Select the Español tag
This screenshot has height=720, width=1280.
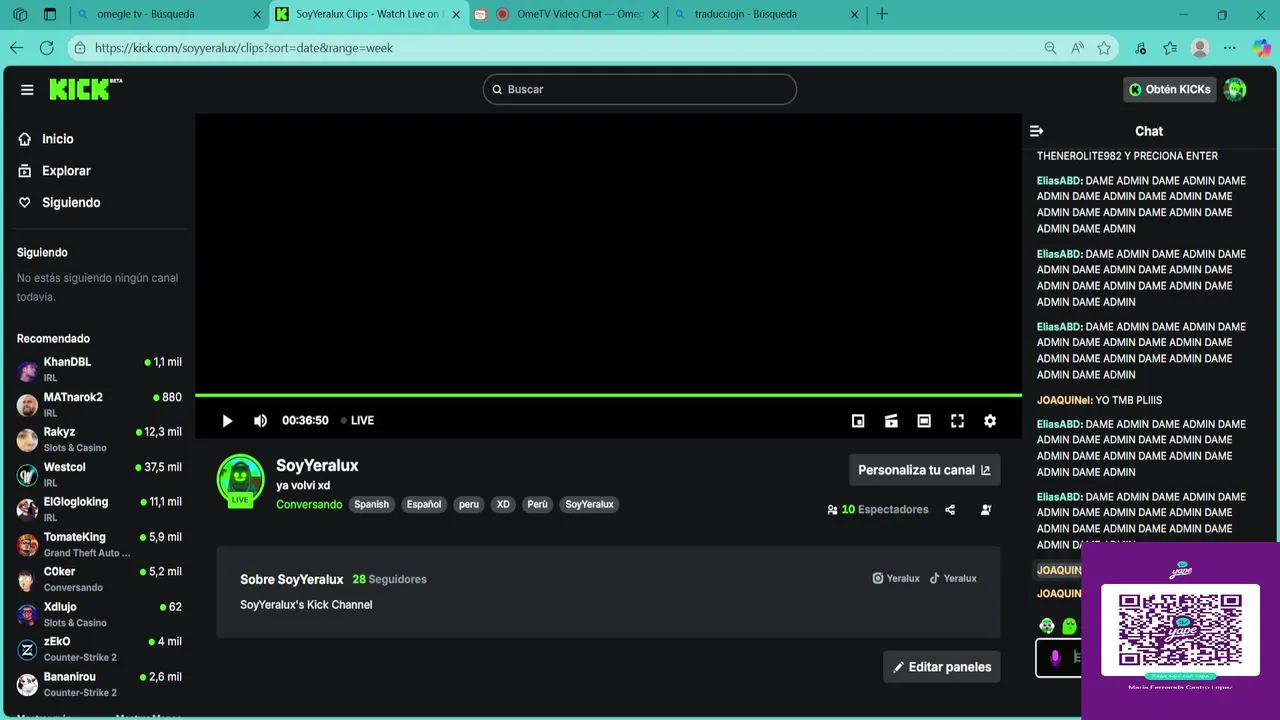pyautogui.click(x=424, y=504)
